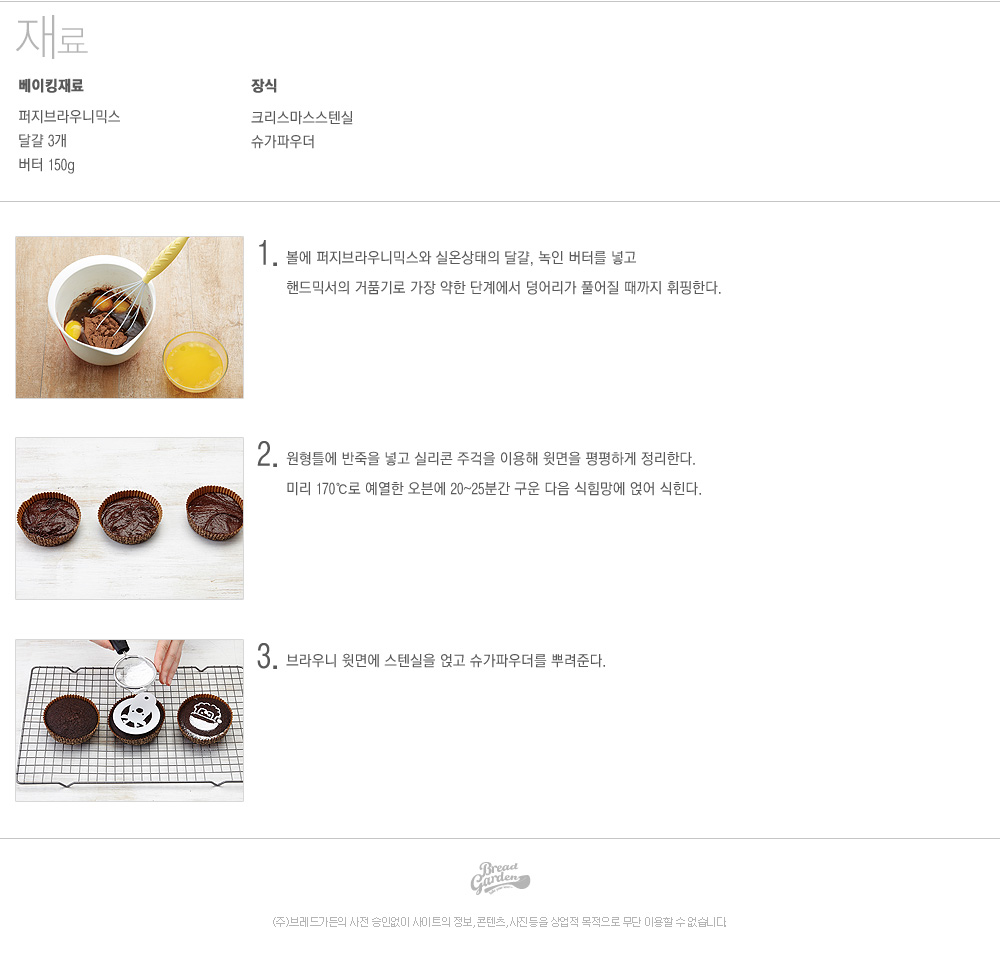
Task: Click the 버터 150g ingredient
Action: click(47, 165)
